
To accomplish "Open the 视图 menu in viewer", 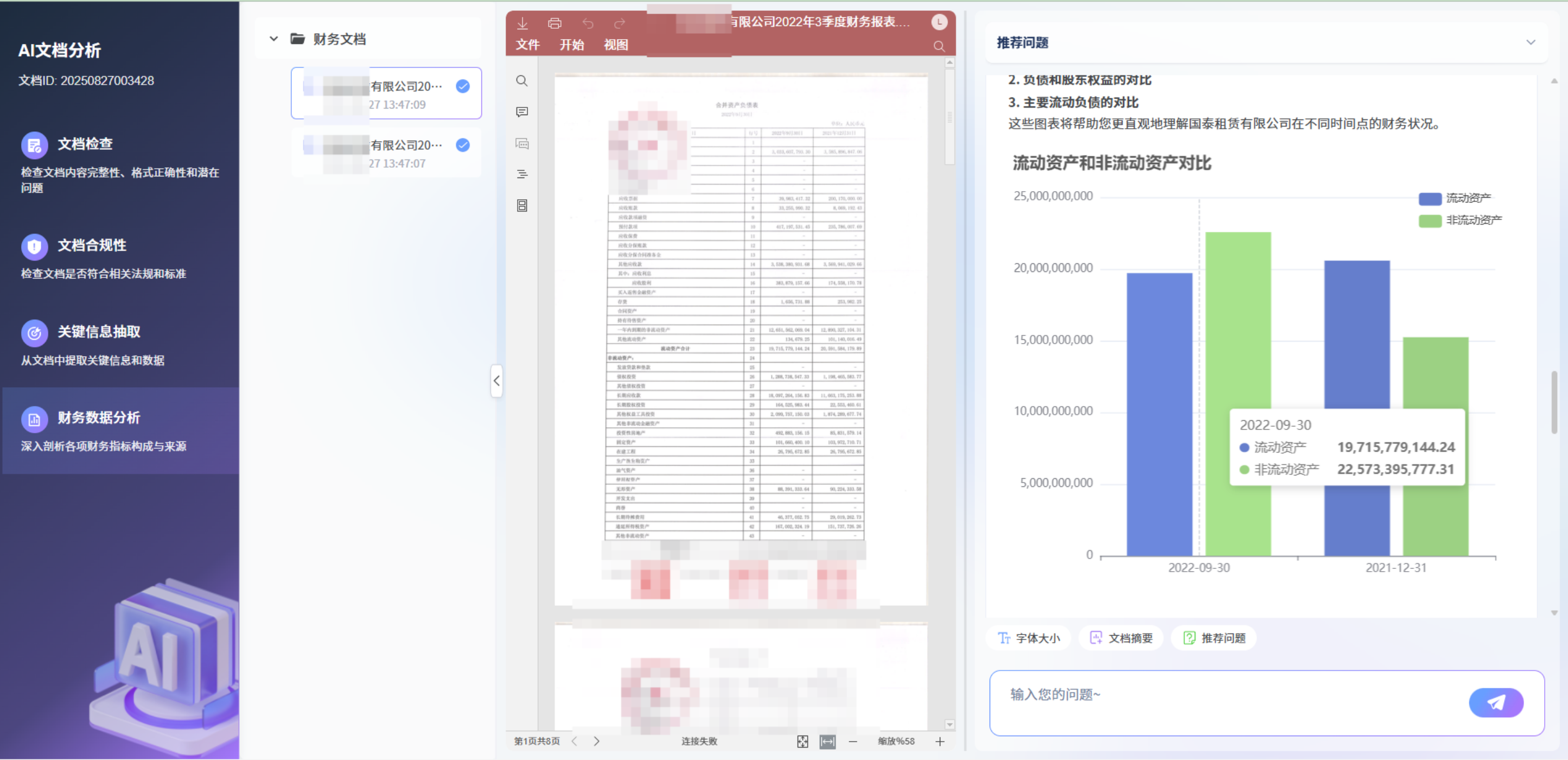I will coord(615,45).
